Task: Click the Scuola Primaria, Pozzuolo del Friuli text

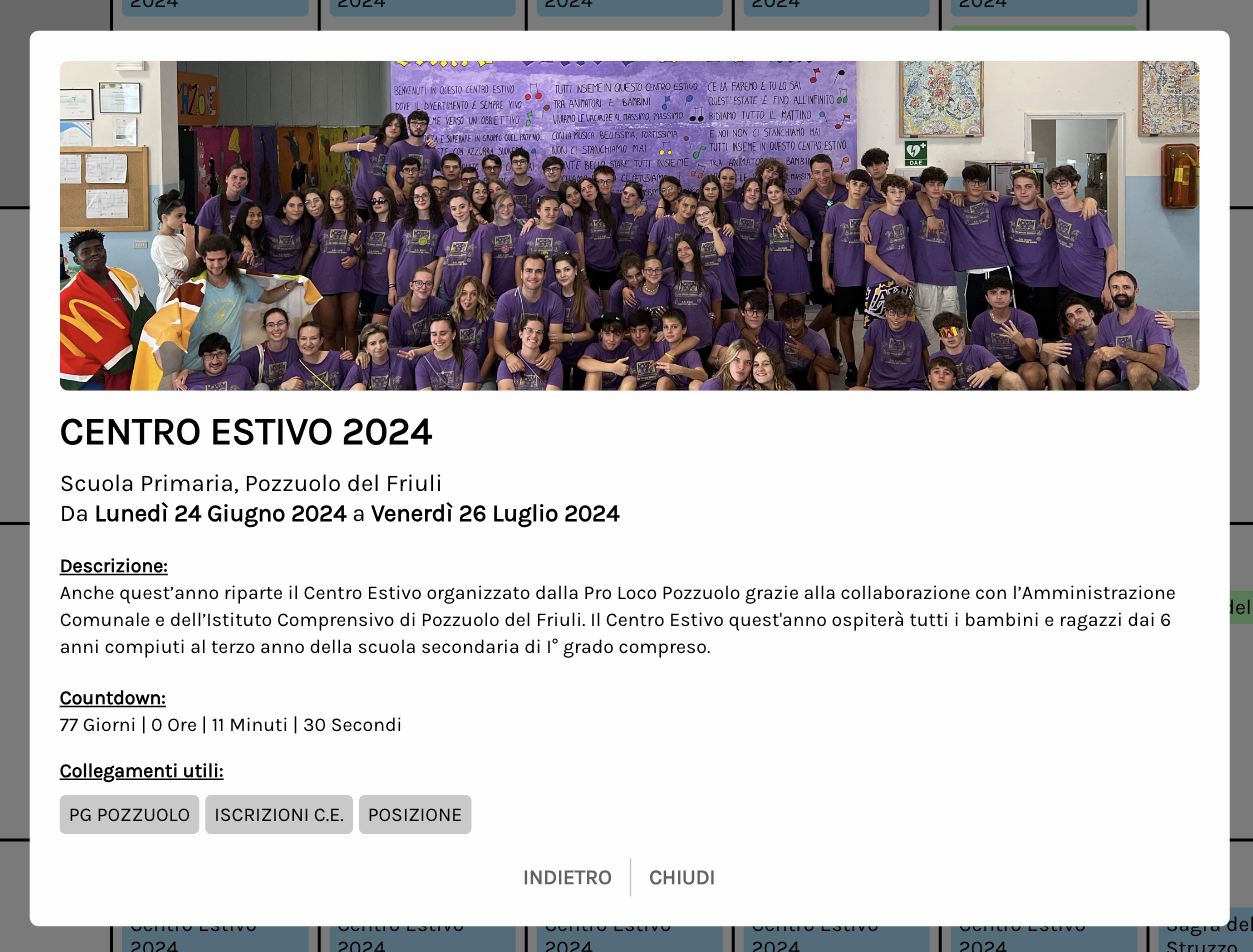Action: 251,484
